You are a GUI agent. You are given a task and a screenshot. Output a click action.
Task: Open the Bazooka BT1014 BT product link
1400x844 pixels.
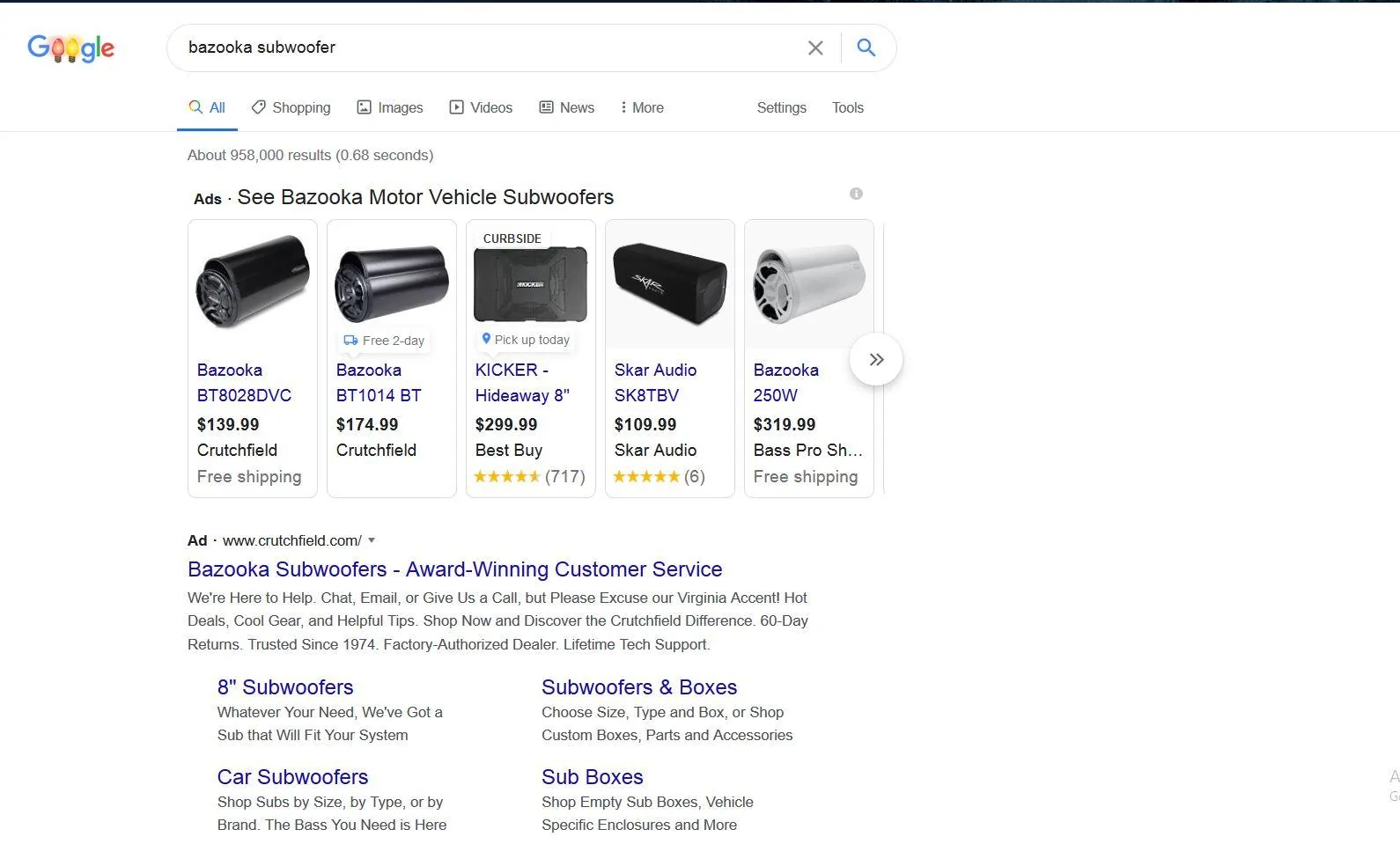[x=379, y=383]
